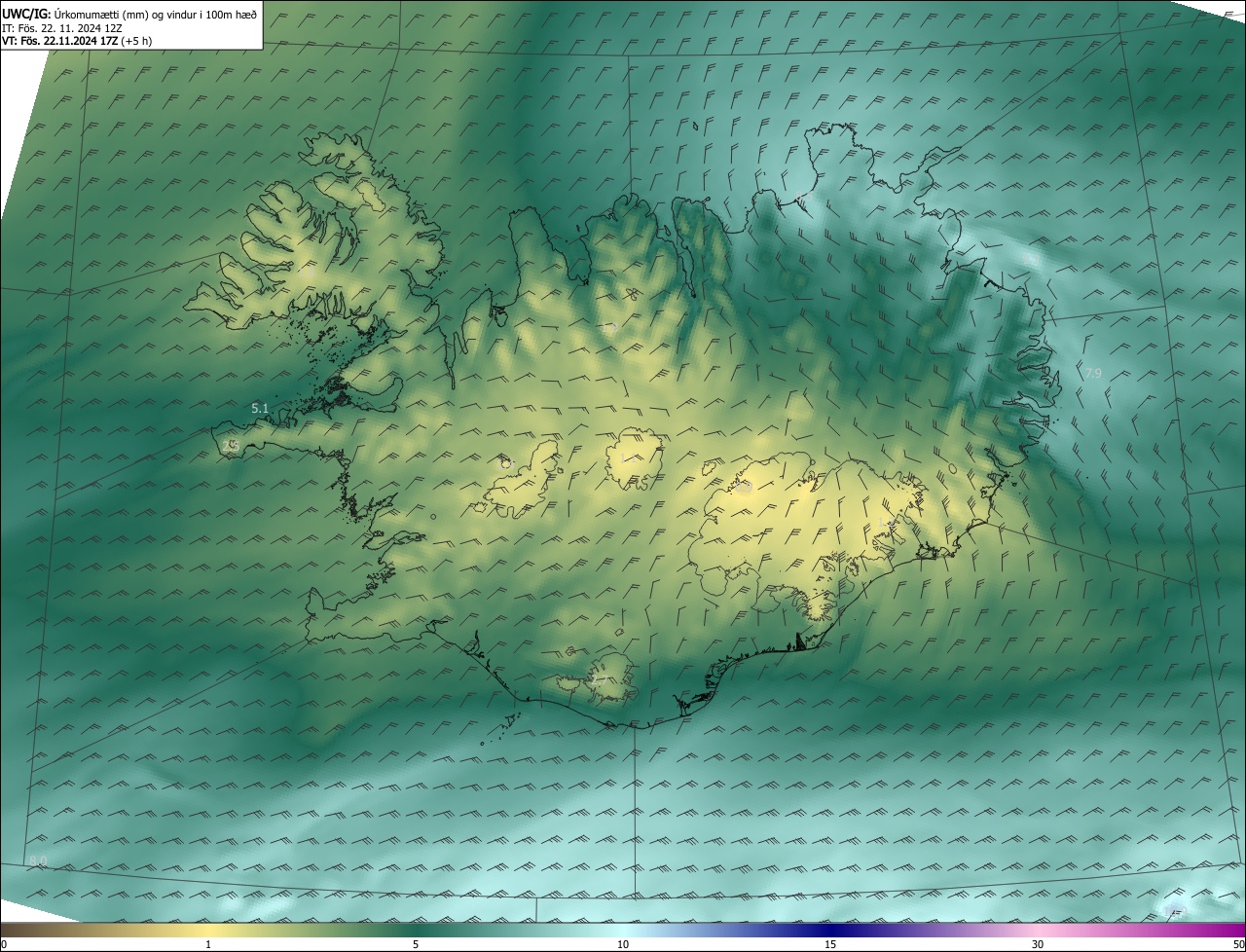Screen dimensions: 1246x952
Task: Click the '10' tick on the color scale
Action: tap(623, 944)
